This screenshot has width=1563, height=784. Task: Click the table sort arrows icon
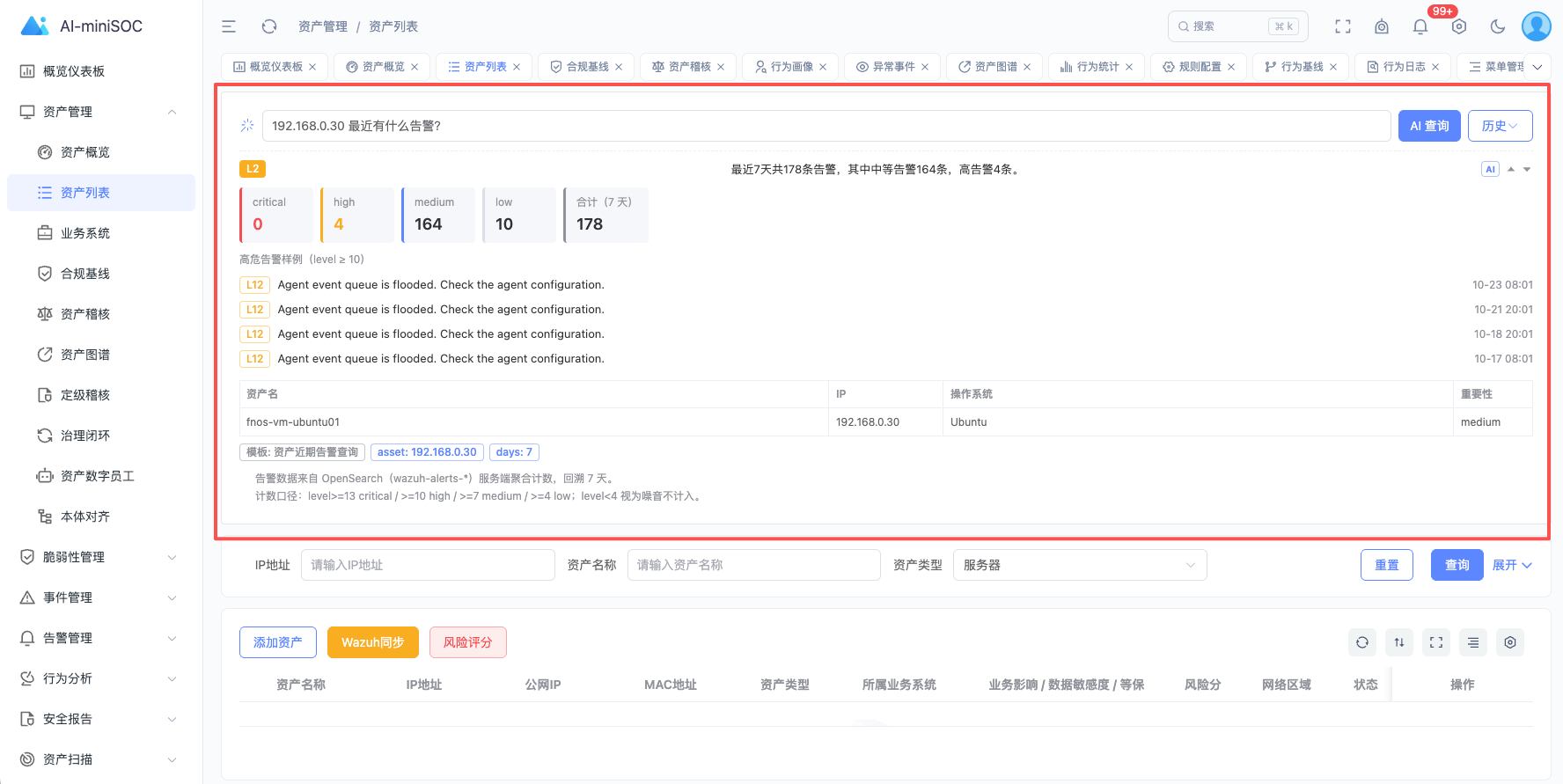[x=1399, y=642]
